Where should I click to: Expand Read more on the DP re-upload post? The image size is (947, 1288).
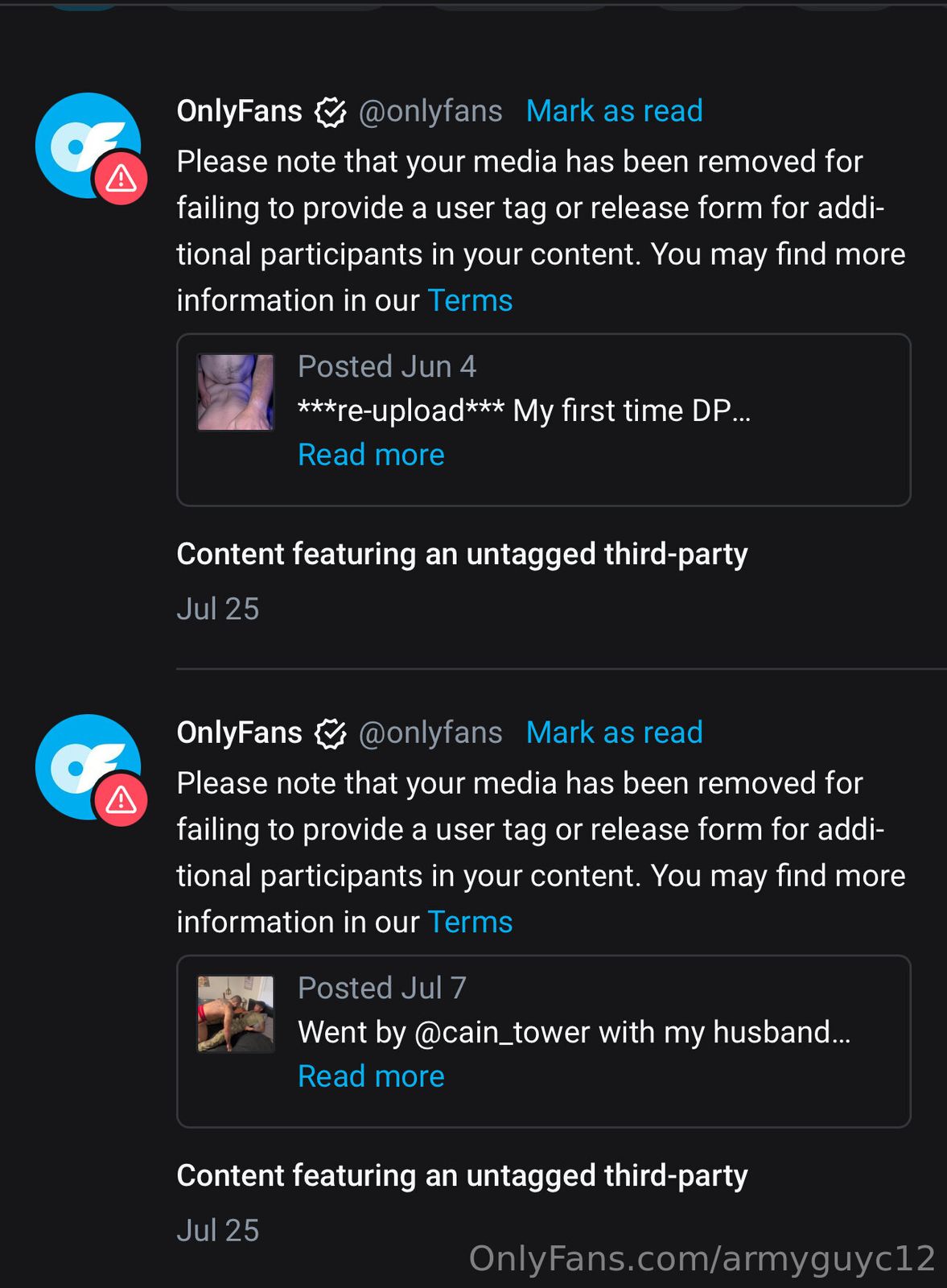point(371,455)
